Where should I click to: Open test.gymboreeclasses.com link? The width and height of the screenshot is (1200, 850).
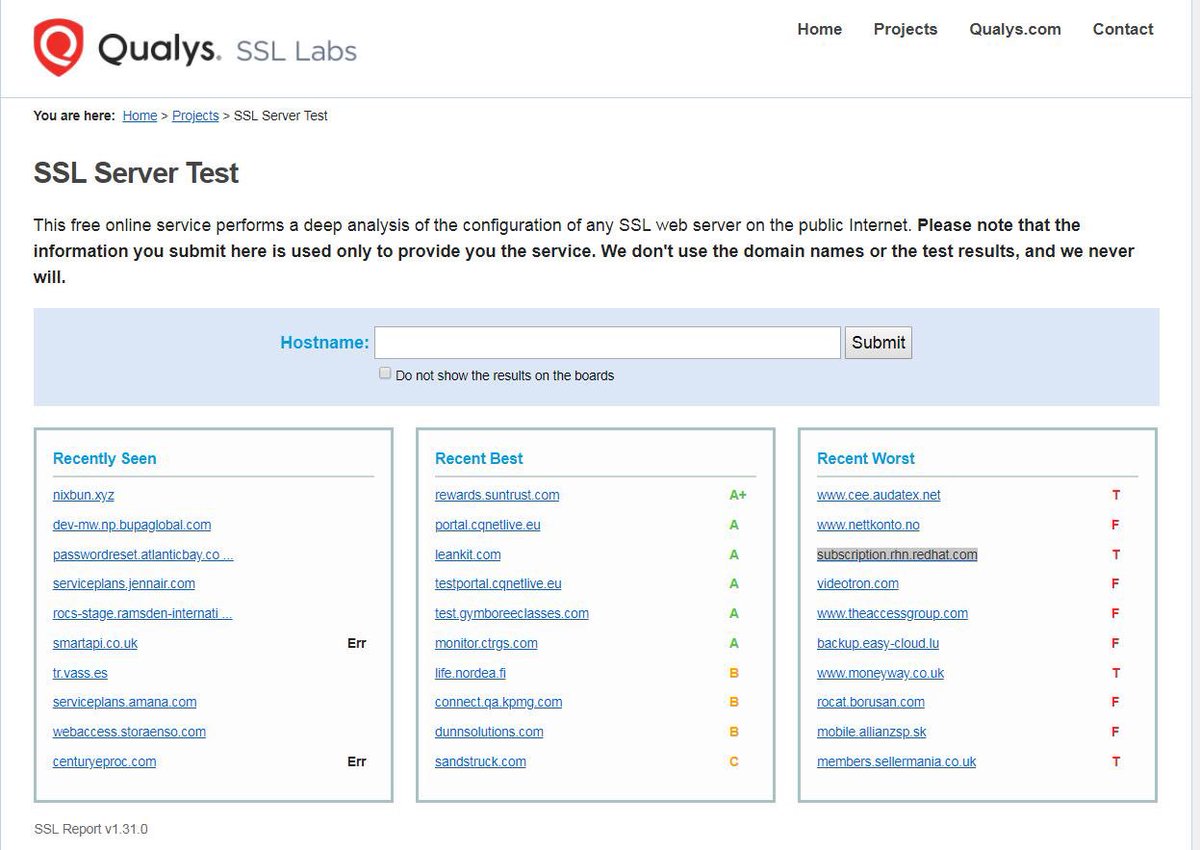(512, 614)
